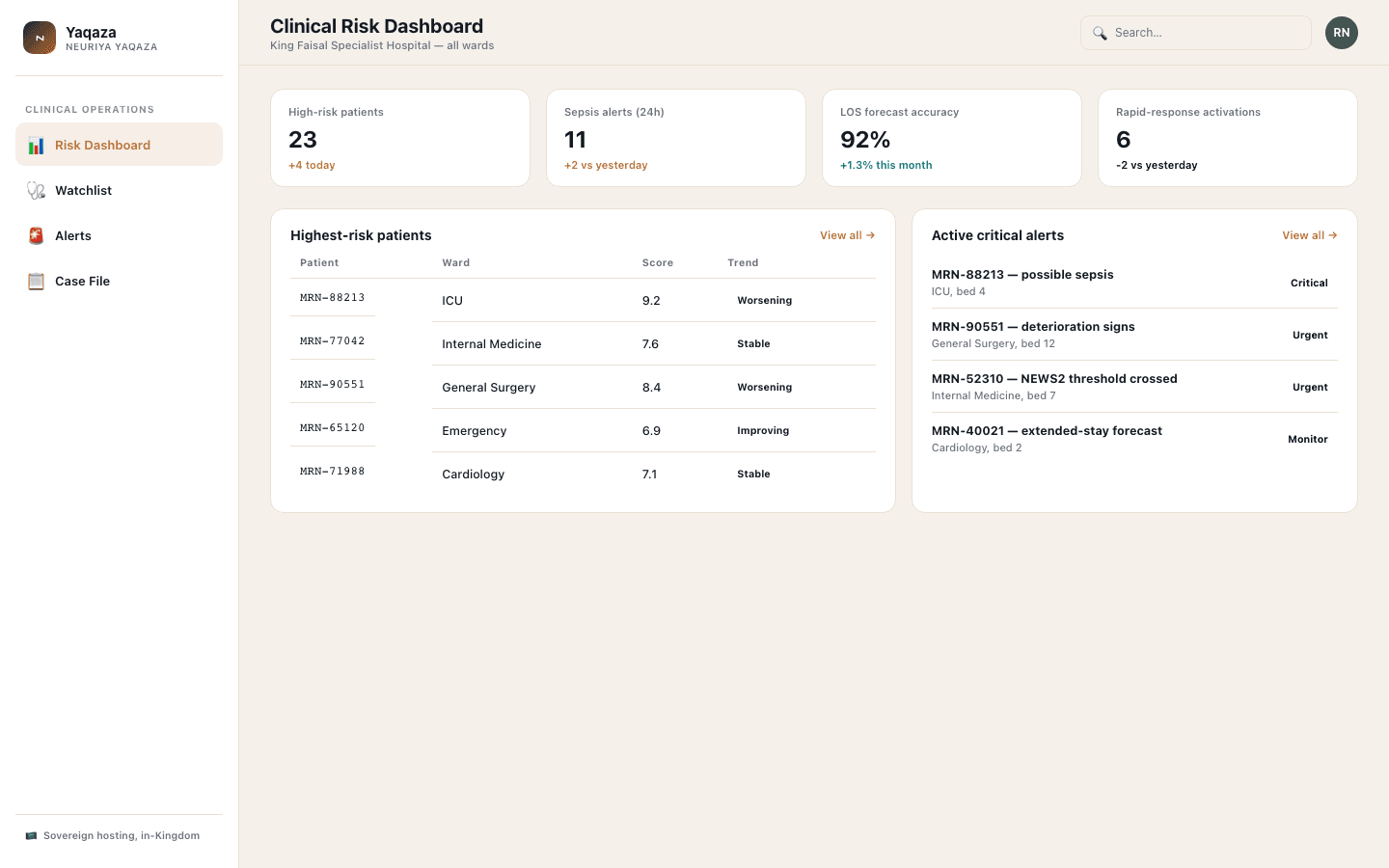This screenshot has width=1389, height=868.
Task: Click patient MRN-71988
Action: point(333,472)
